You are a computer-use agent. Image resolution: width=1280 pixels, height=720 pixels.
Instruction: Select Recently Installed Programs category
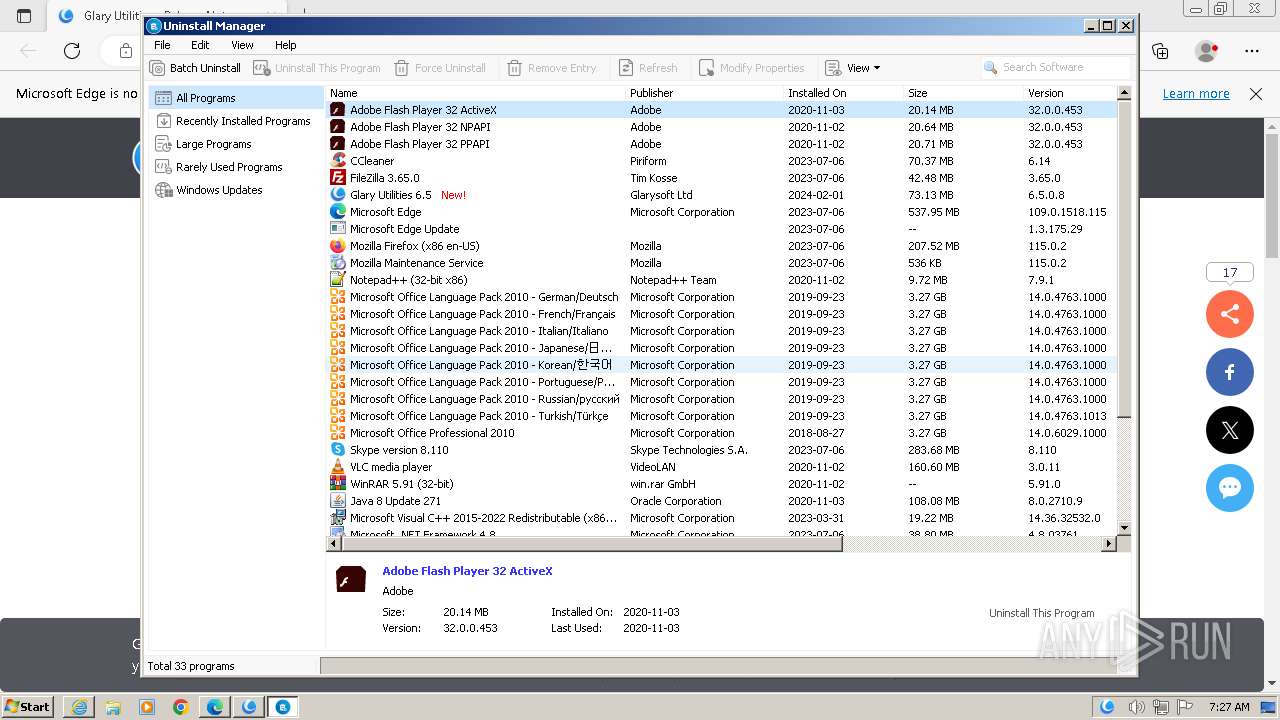236,121
